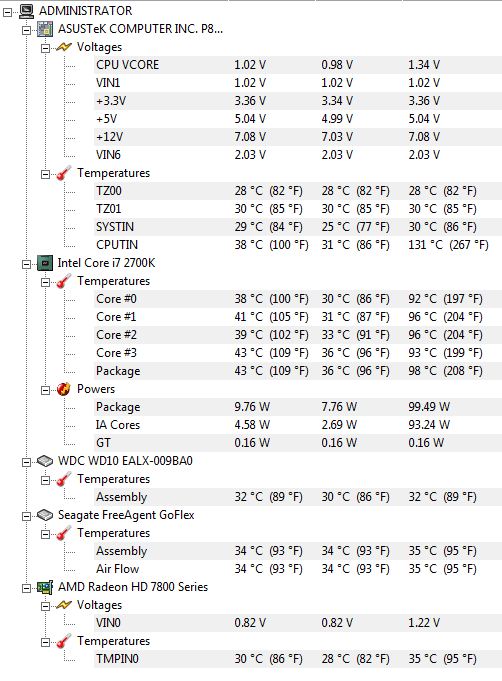Collapse the Powers section

[45, 390]
